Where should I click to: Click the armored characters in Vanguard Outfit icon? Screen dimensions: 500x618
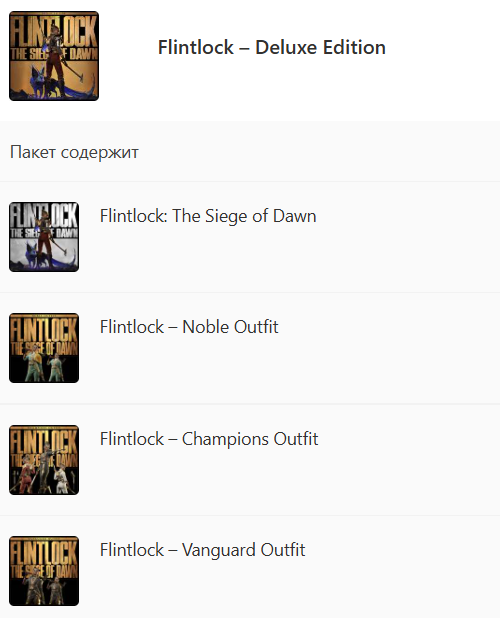(44, 587)
